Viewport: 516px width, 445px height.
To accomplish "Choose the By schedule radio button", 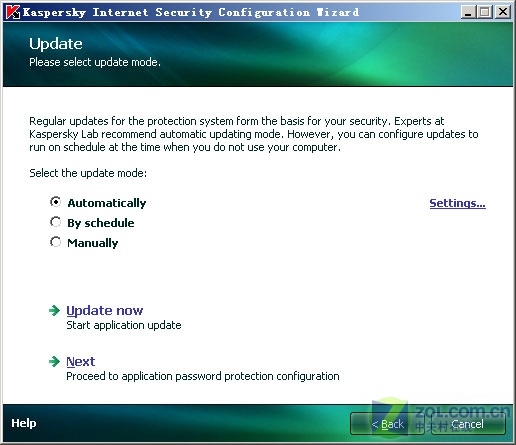I will (55, 222).
